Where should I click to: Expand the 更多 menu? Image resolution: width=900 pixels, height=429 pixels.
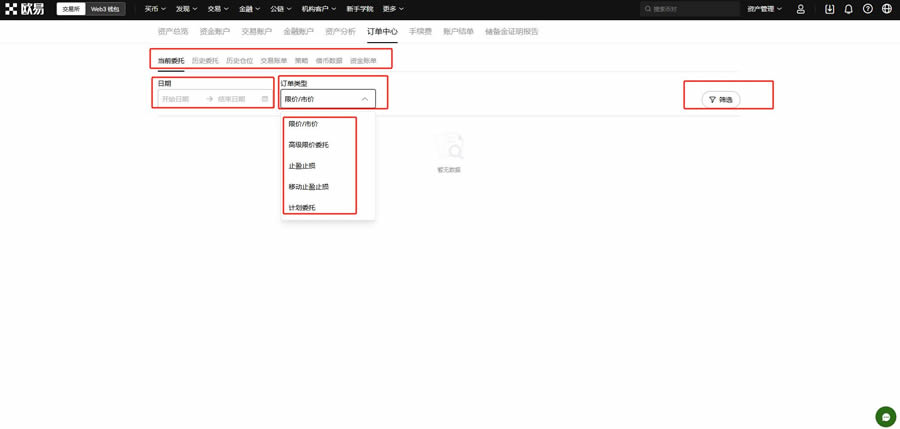[393, 9]
